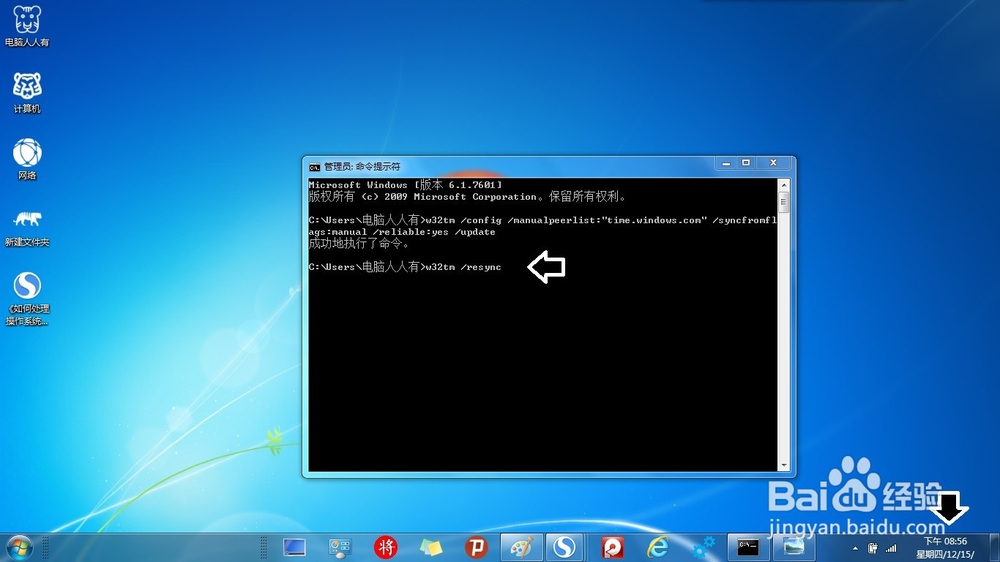Switch to the Paint palette taskbar app
The image size is (1000, 562).
point(521,547)
